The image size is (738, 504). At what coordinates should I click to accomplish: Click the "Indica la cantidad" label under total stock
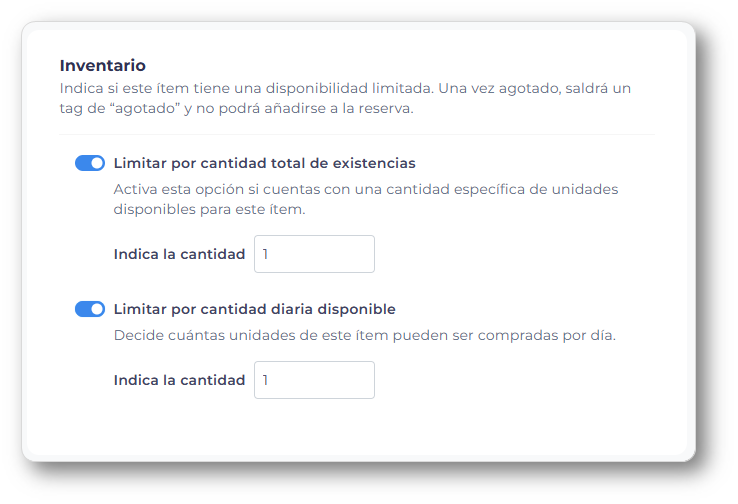coord(179,254)
